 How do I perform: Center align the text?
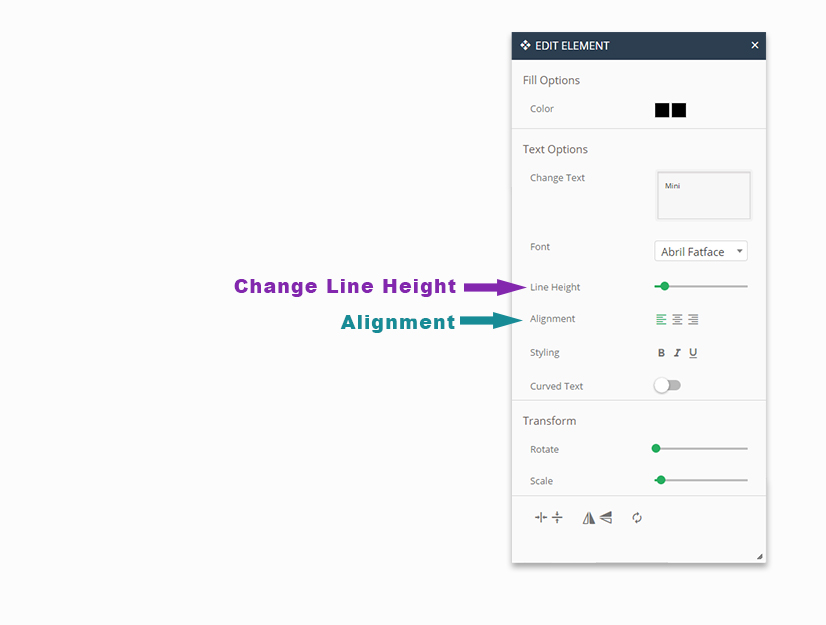pyautogui.click(x=677, y=320)
